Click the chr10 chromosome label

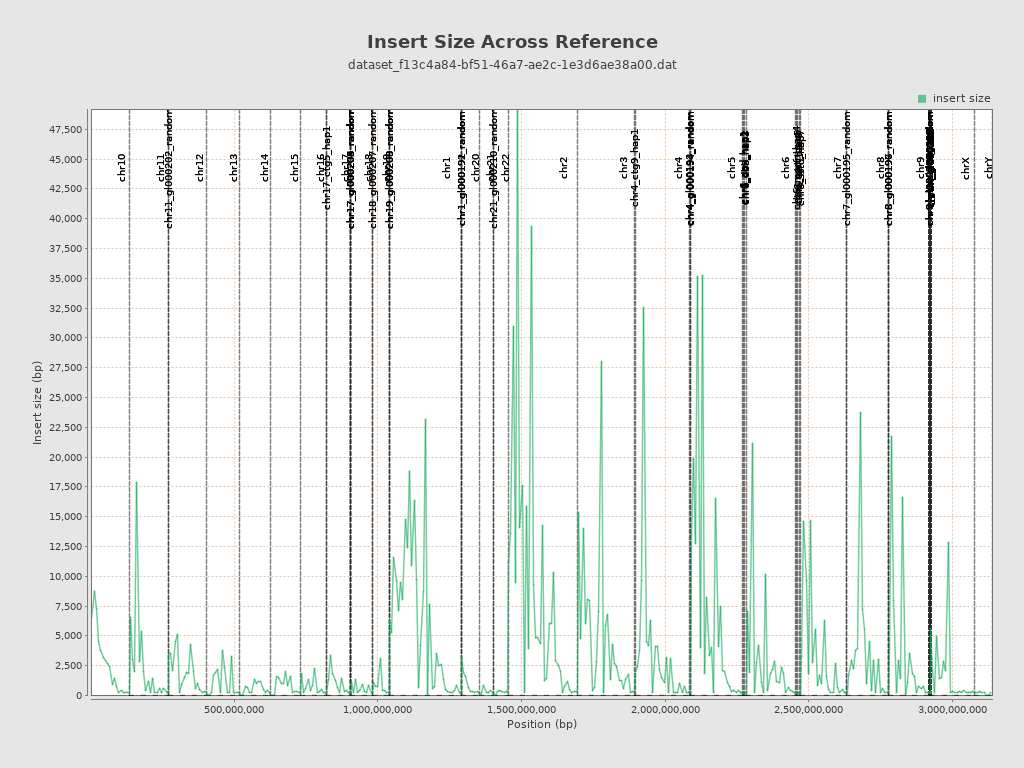[122, 167]
